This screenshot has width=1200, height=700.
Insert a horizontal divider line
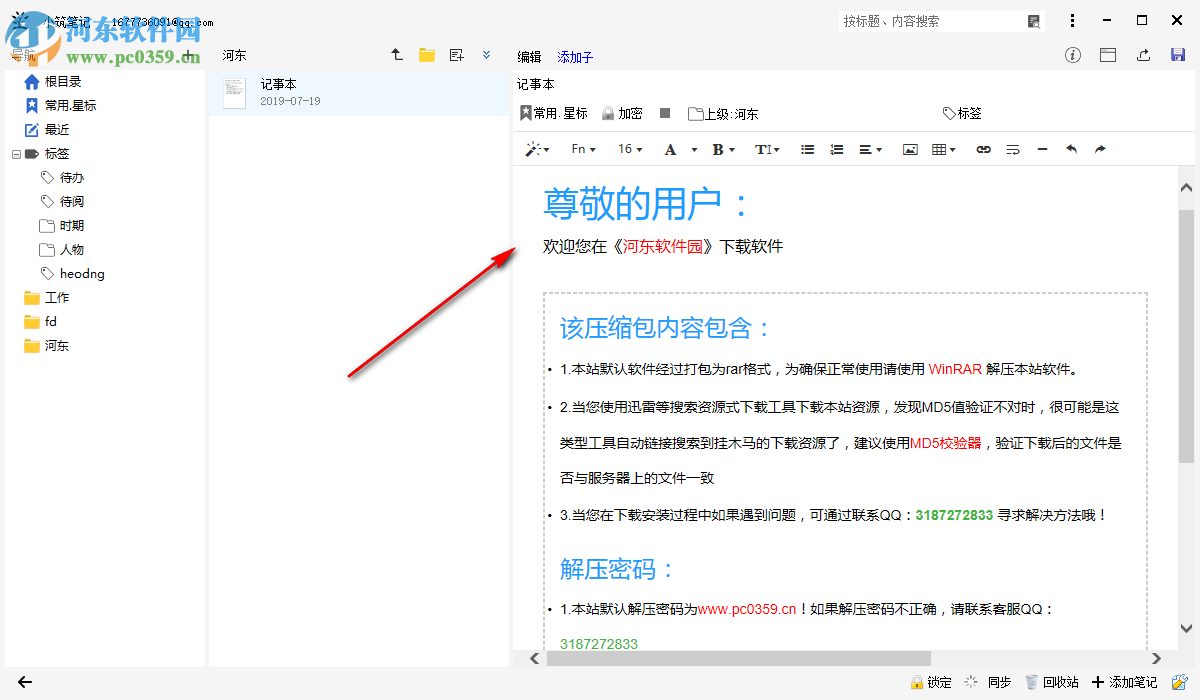click(1041, 149)
